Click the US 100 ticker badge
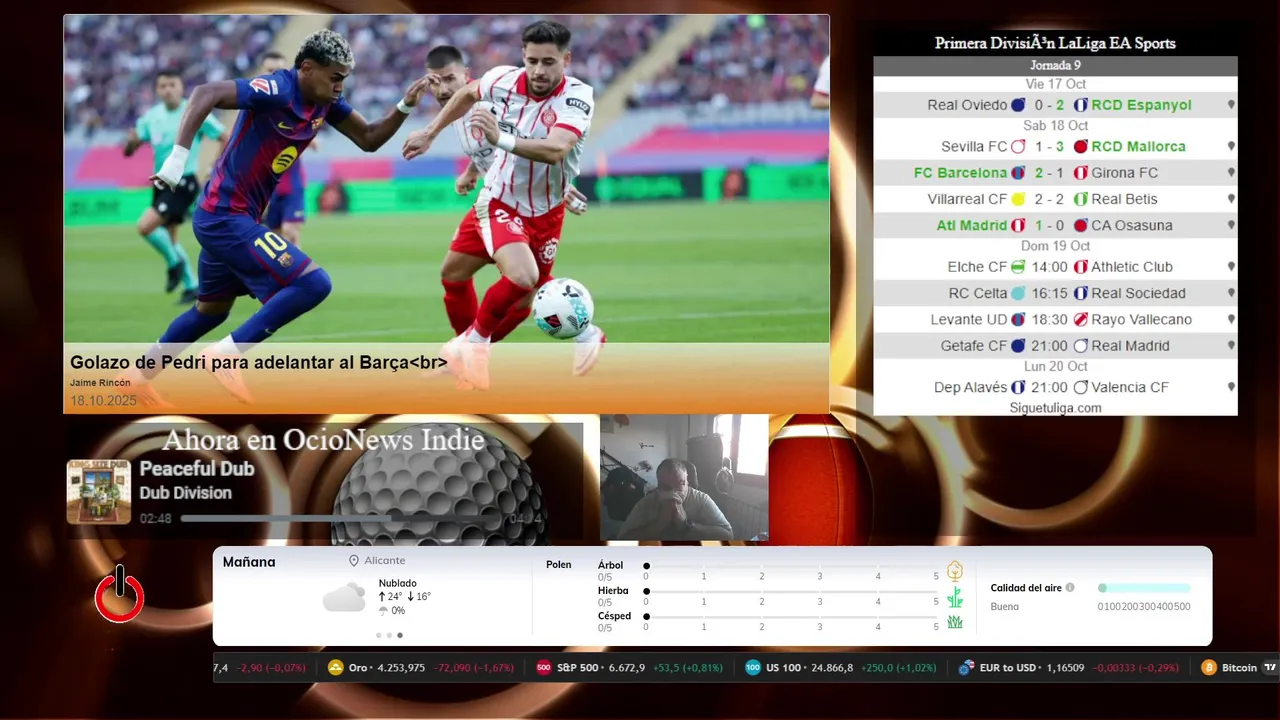The image size is (1280, 720). coord(753,667)
